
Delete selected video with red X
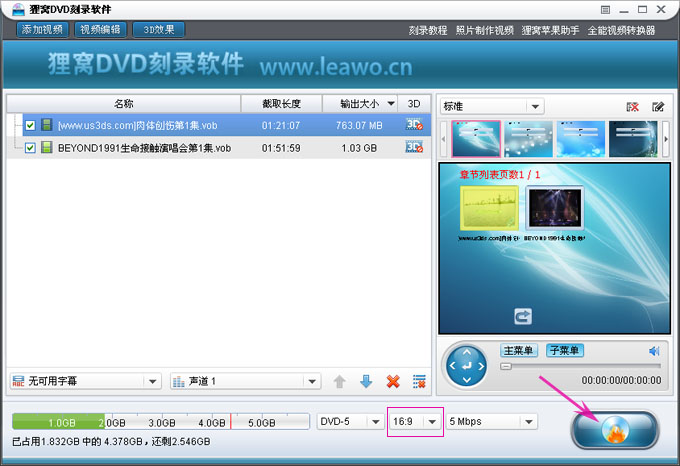[393, 381]
